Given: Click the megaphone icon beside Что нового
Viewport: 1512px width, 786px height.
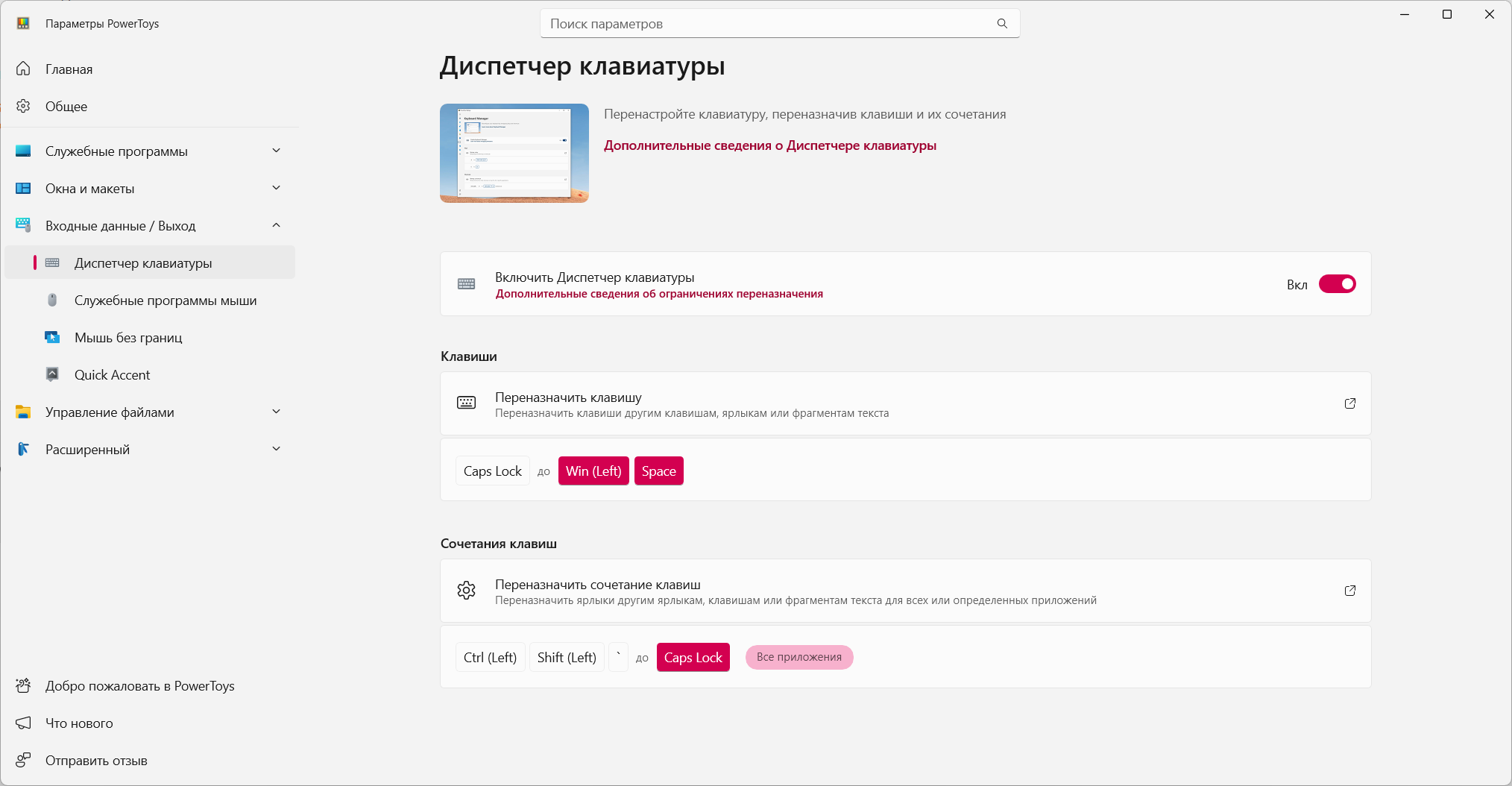Looking at the screenshot, I should pos(23,723).
